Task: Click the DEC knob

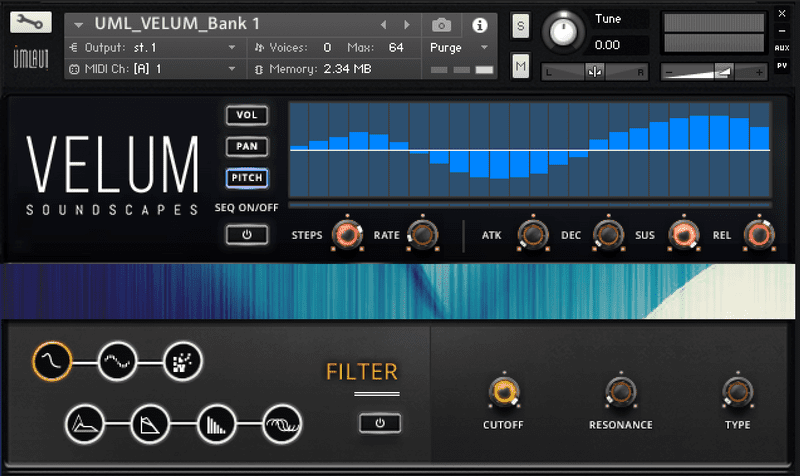Action: (608, 235)
